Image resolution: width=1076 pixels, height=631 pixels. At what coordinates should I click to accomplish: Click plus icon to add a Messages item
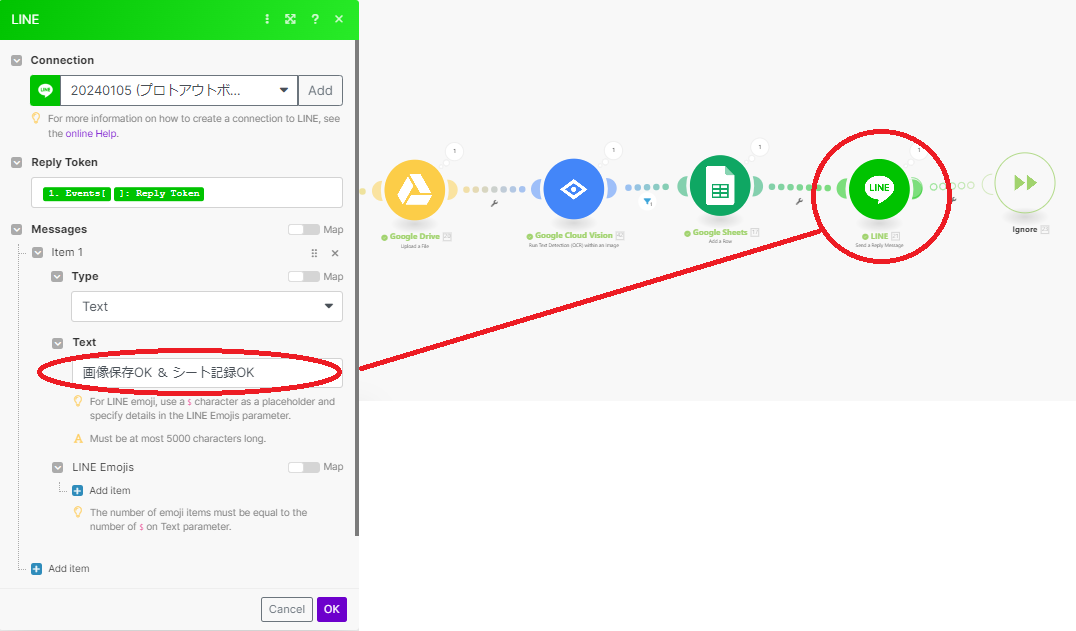(36, 569)
